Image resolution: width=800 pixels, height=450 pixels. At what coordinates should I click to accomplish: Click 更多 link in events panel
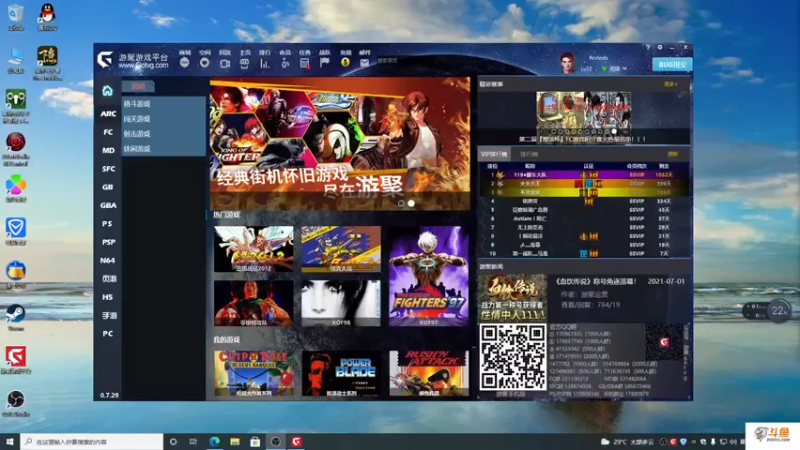coord(670,84)
